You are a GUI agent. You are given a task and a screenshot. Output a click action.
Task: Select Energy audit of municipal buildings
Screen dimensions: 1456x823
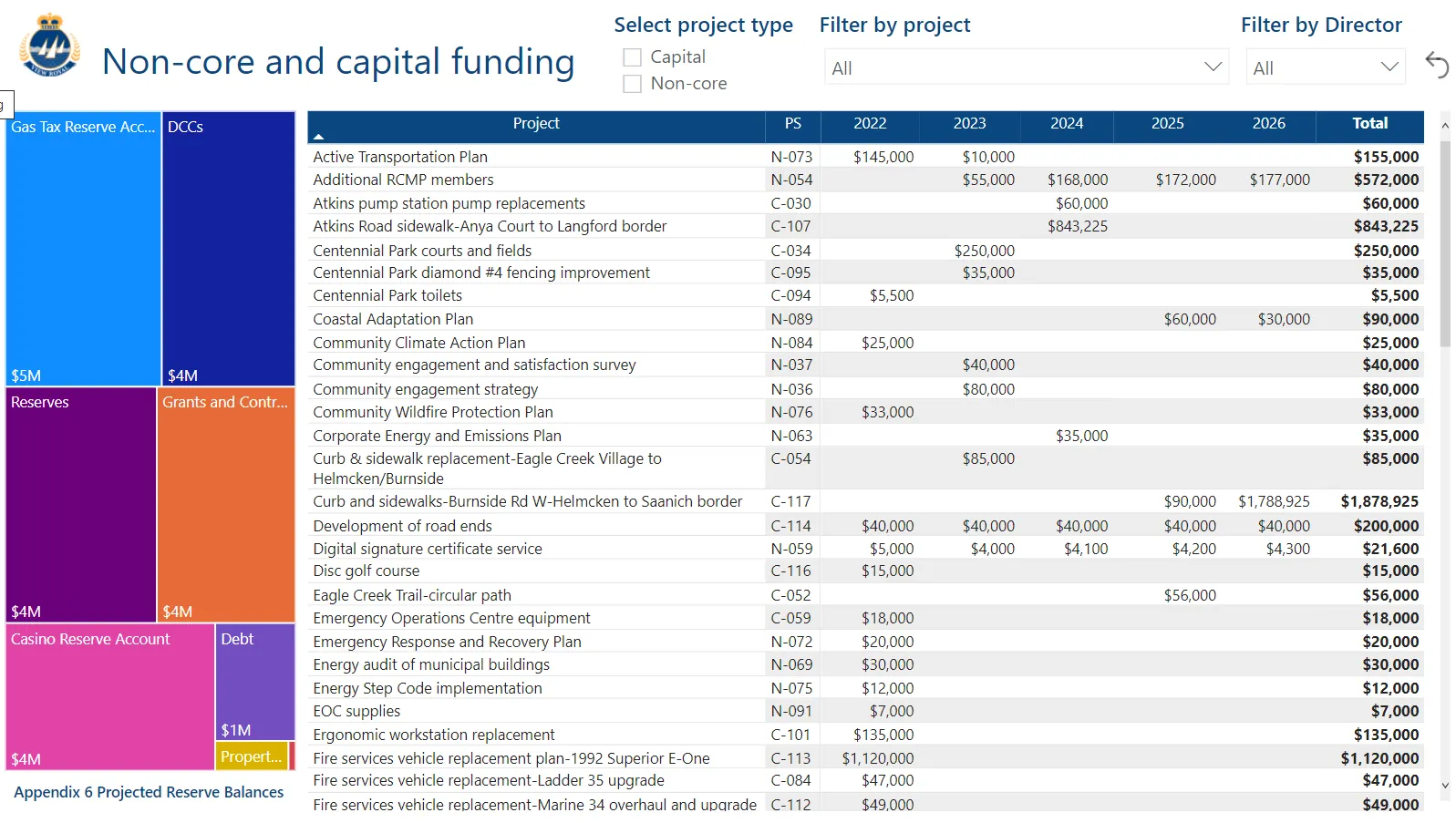tap(866, 664)
